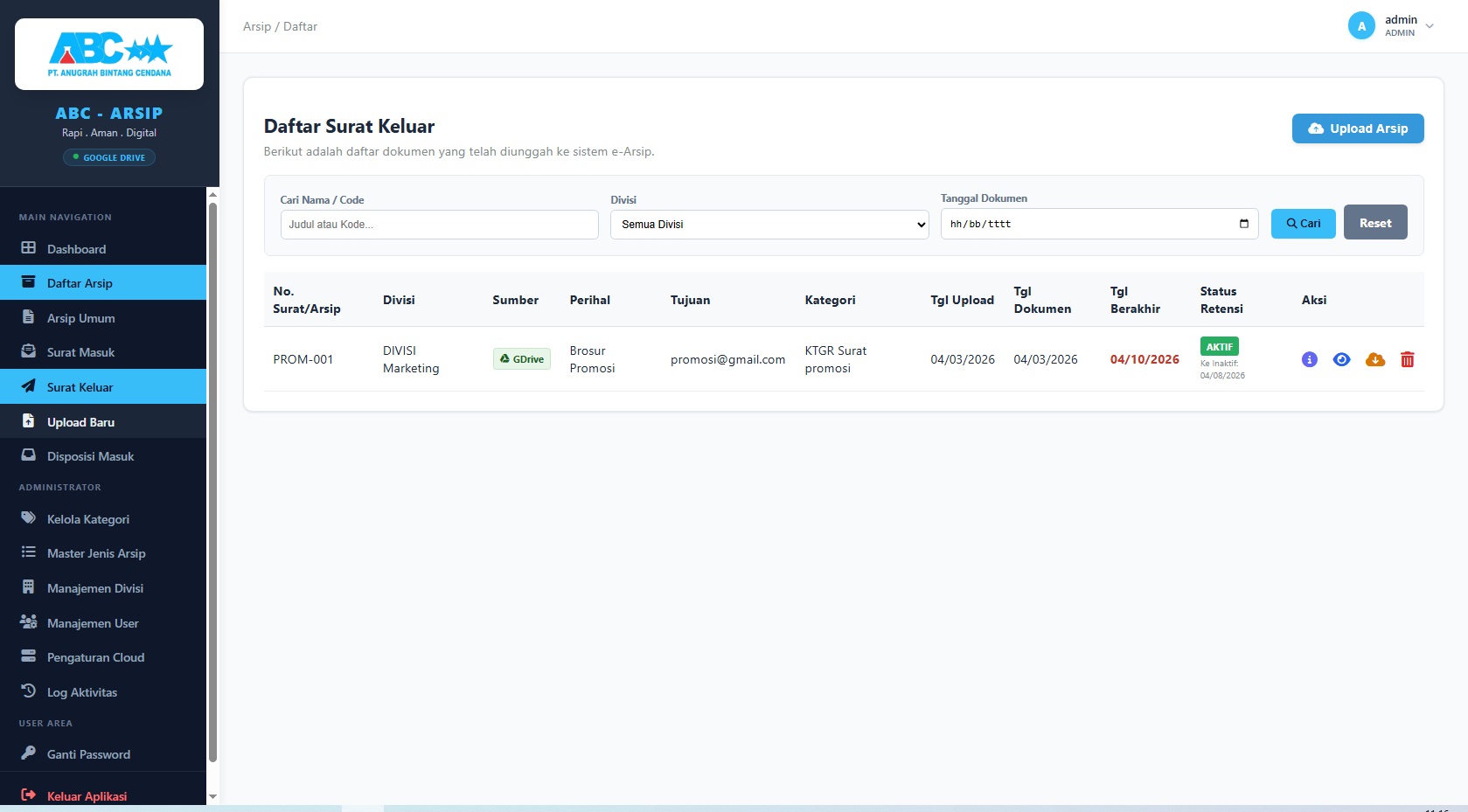Open Manajemen User page
The height and width of the screenshot is (812, 1468).
103,622
